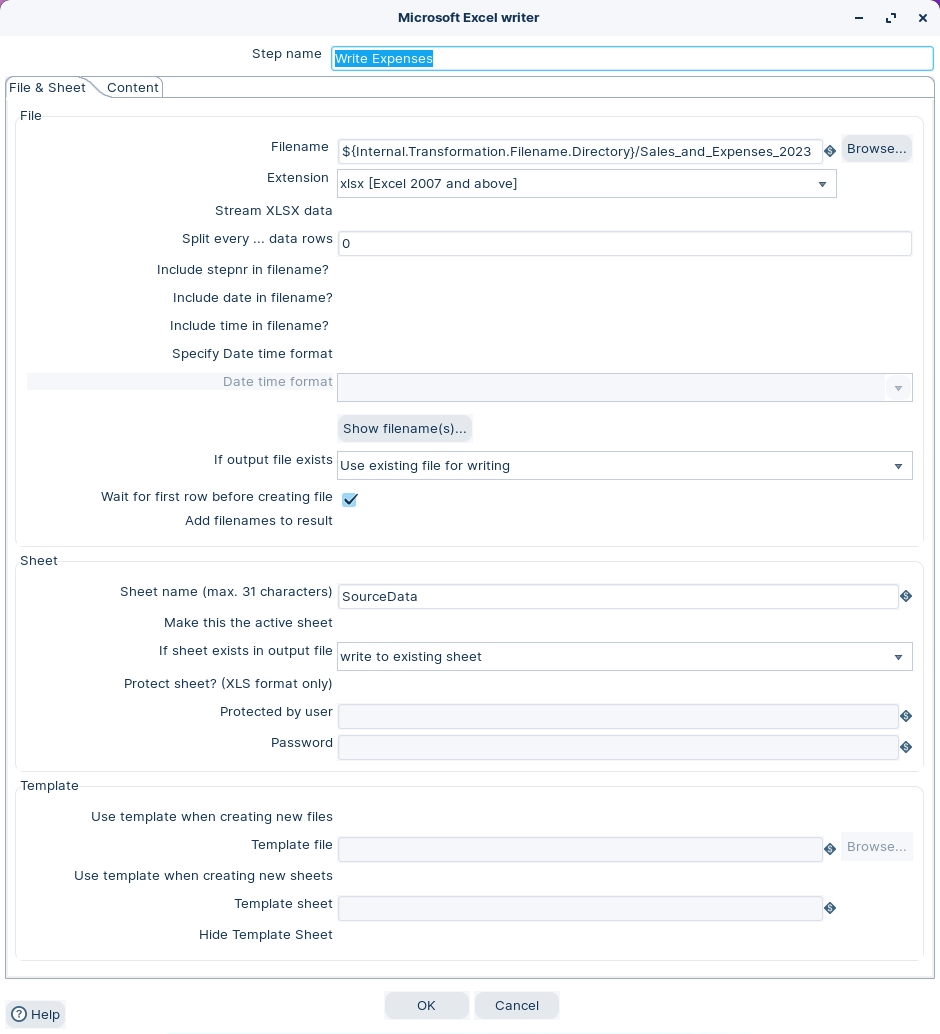The image size is (940, 1034).
Task: Click into the Step name text field
Action: click(631, 59)
